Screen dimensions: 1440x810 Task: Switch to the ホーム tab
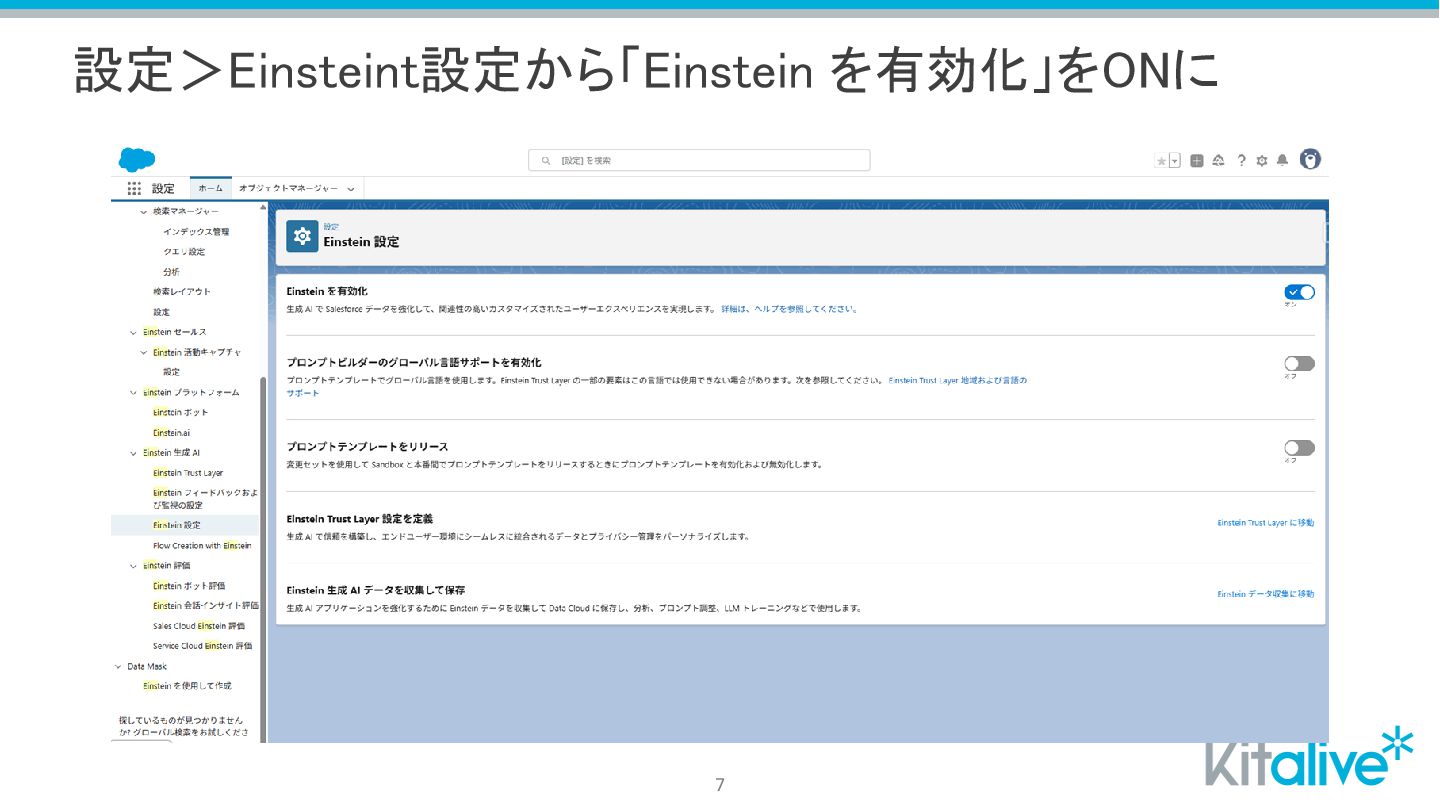[x=210, y=188]
